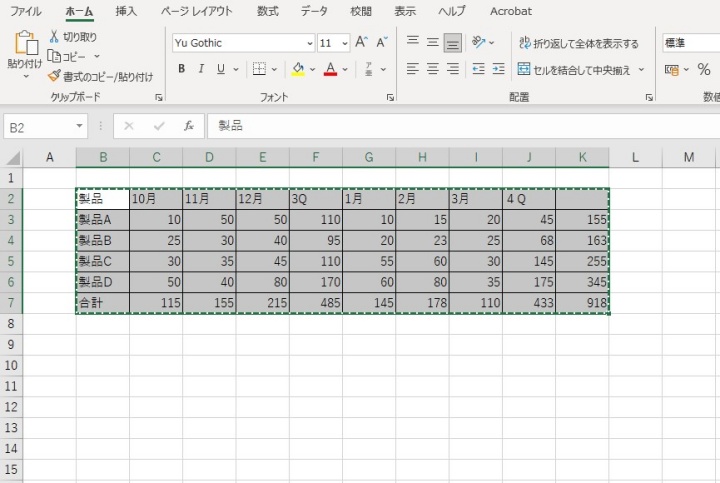This screenshot has width=720, height=483.
Task: Select column L header
Action: tap(636, 157)
